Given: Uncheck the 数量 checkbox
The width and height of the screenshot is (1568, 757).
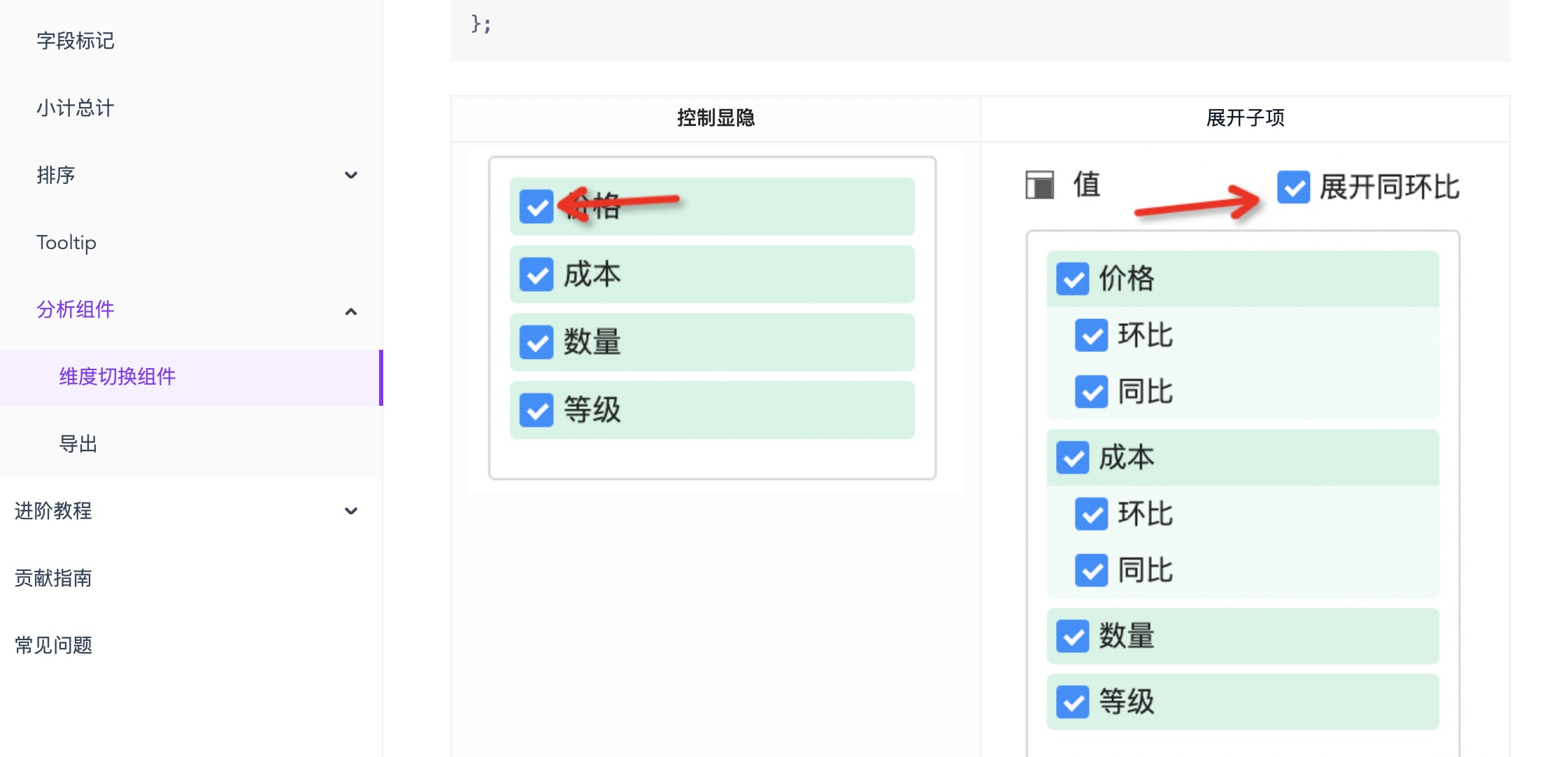Looking at the screenshot, I should (536, 342).
